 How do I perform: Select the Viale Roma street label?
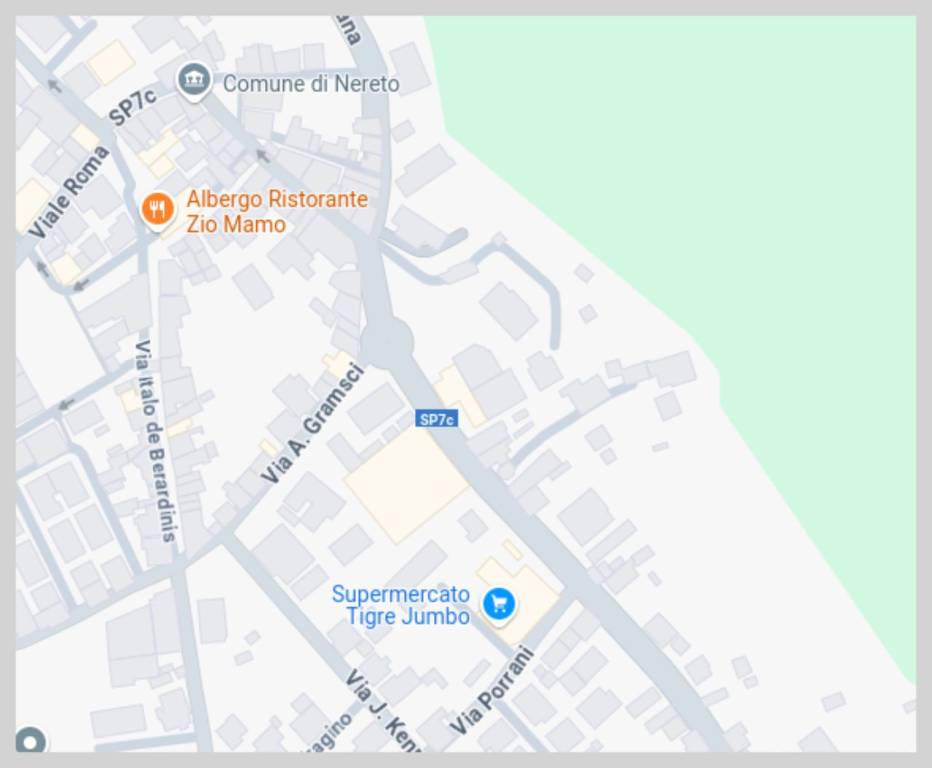point(69,191)
